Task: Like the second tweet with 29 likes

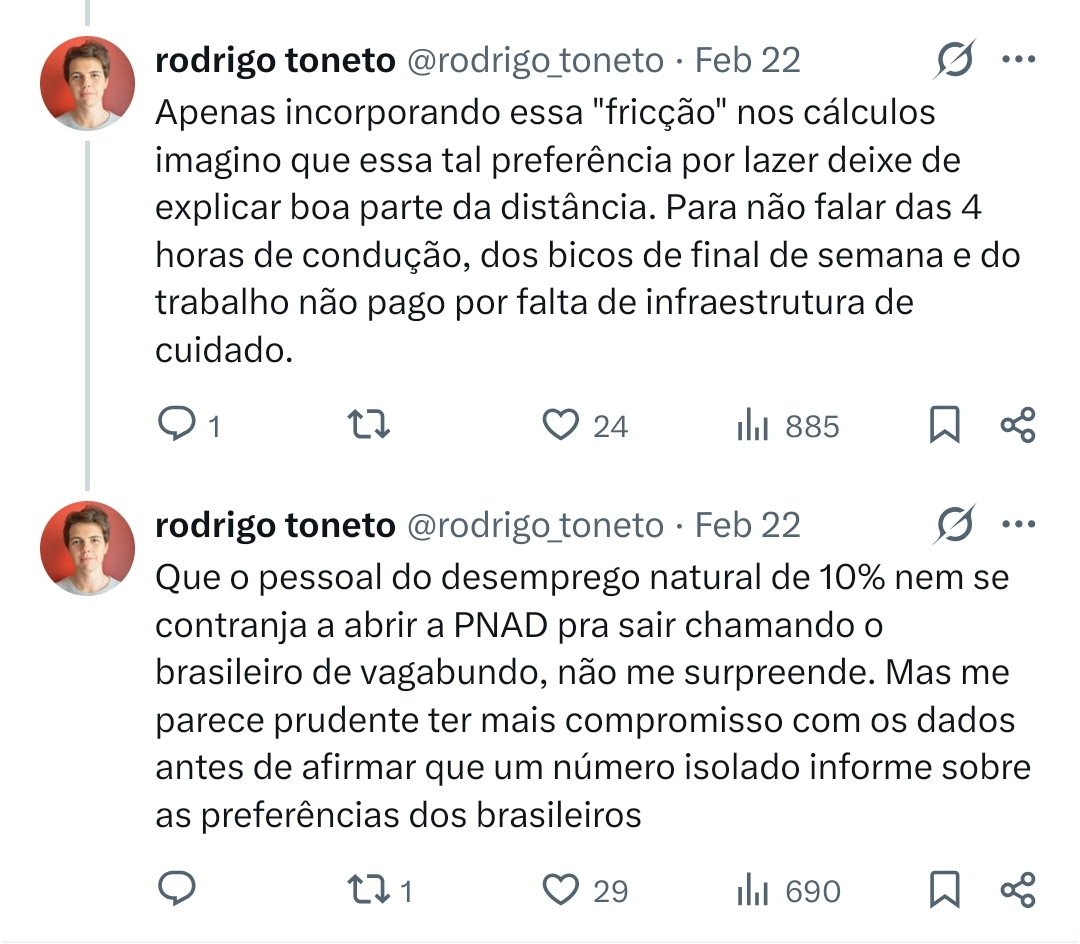Action: tap(561, 889)
